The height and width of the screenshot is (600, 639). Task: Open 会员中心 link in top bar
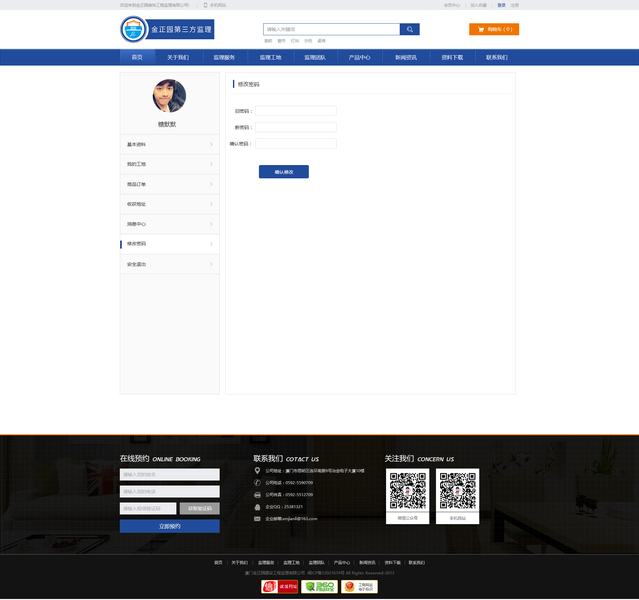pos(452,5)
